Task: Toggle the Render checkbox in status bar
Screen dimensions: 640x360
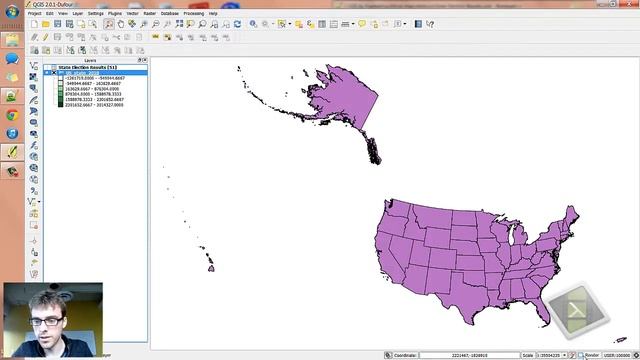Action: tap(581, 356)
